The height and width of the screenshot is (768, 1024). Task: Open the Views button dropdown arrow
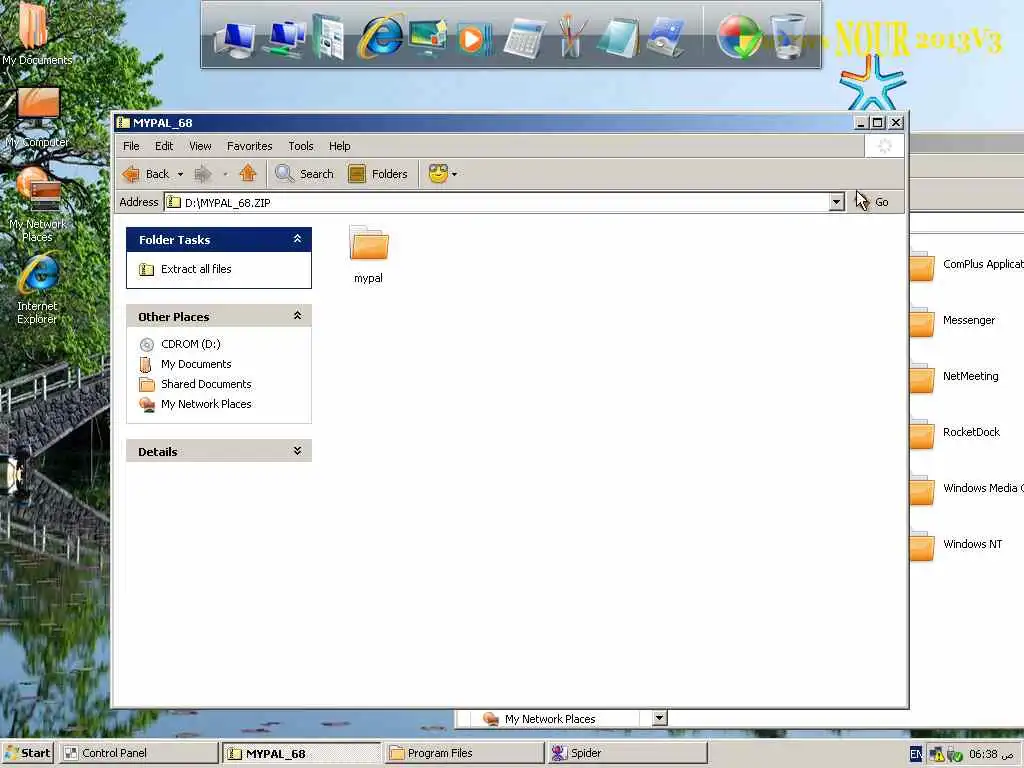455,174
